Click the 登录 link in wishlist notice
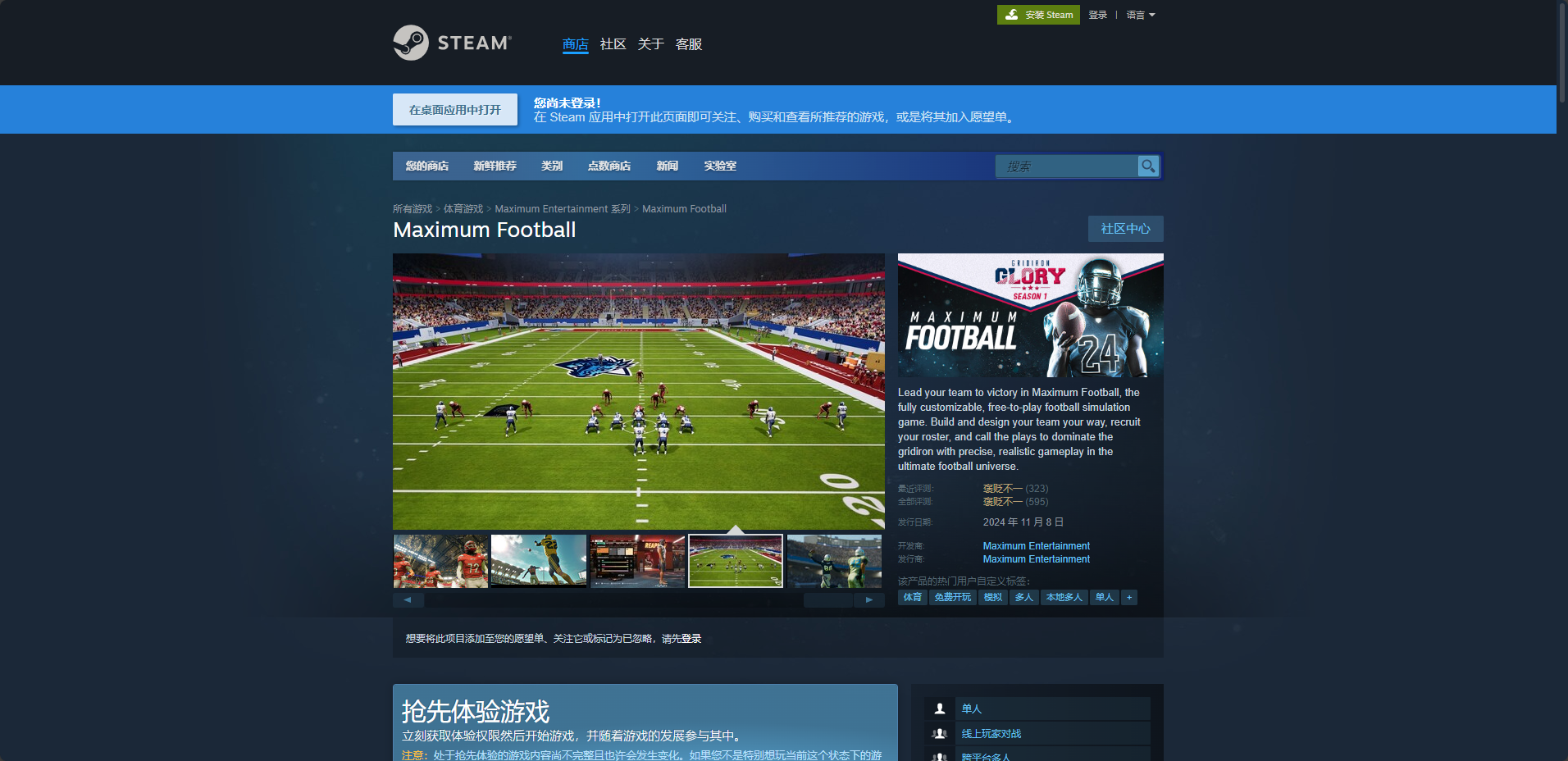The height and width of the screenshot is (761, 1568). [691, 639]
